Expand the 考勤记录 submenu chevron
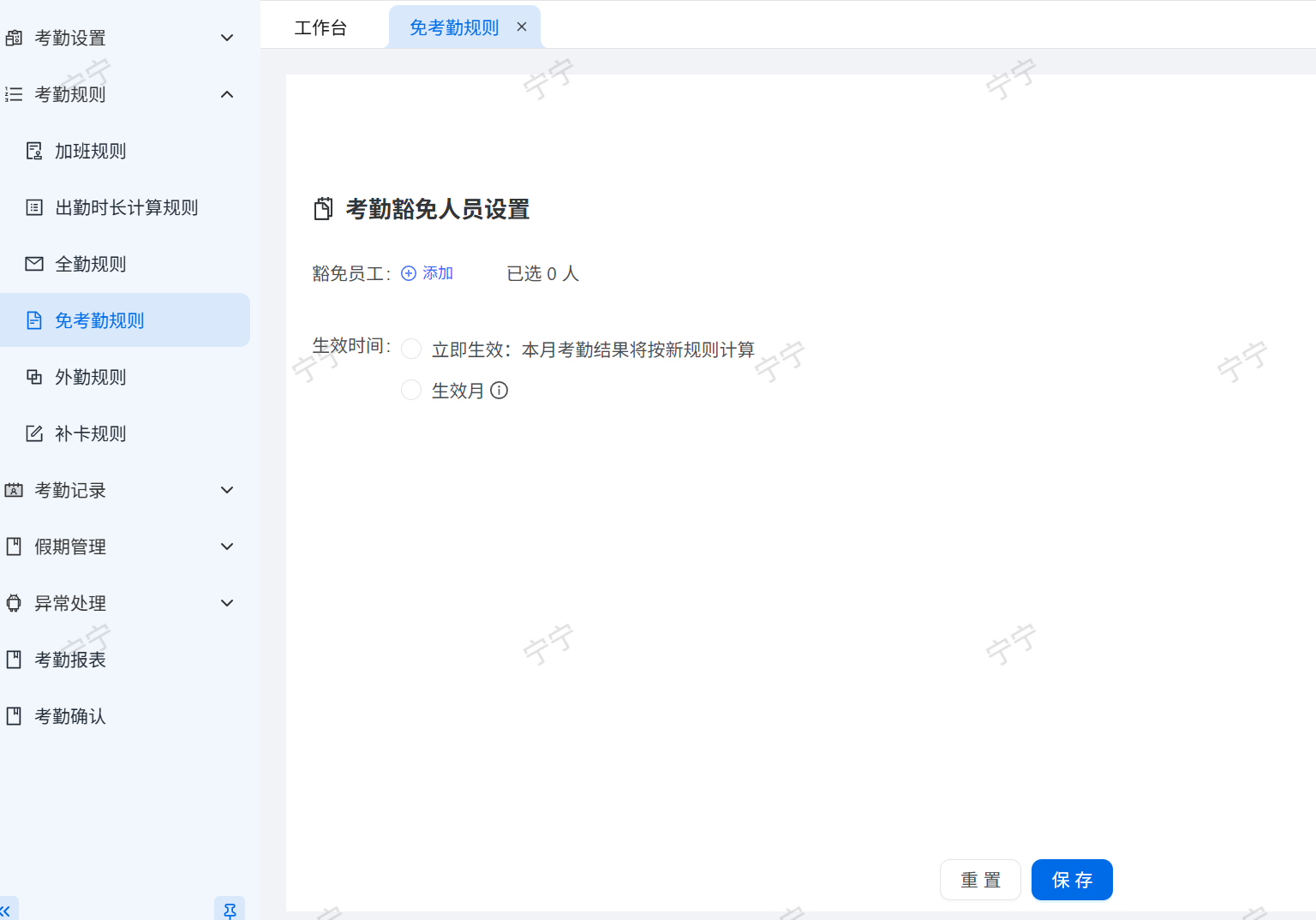The height and width of the screenshot is (920, 1316). (227, 490)
